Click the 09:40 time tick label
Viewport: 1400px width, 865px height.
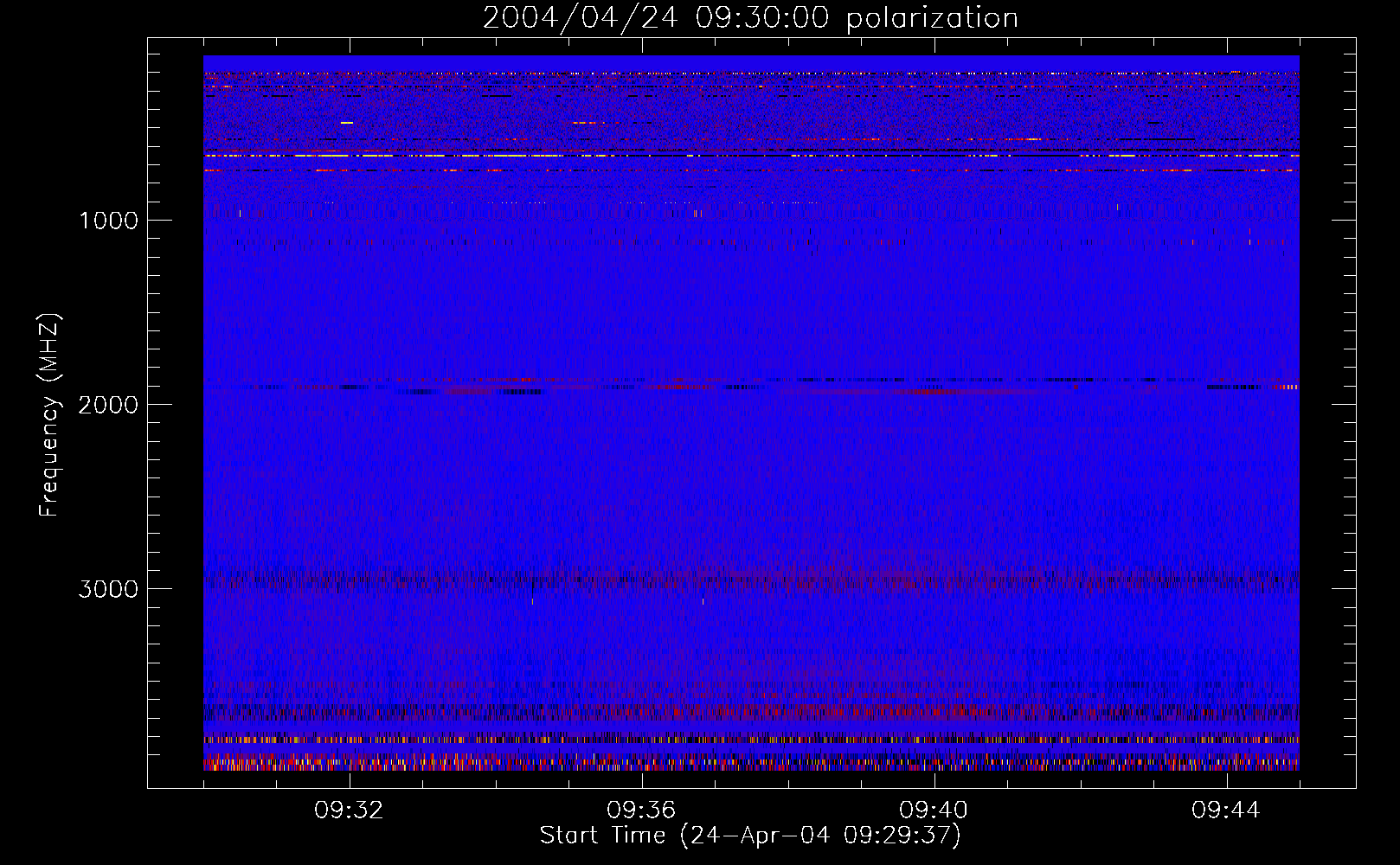coord(934,811)
